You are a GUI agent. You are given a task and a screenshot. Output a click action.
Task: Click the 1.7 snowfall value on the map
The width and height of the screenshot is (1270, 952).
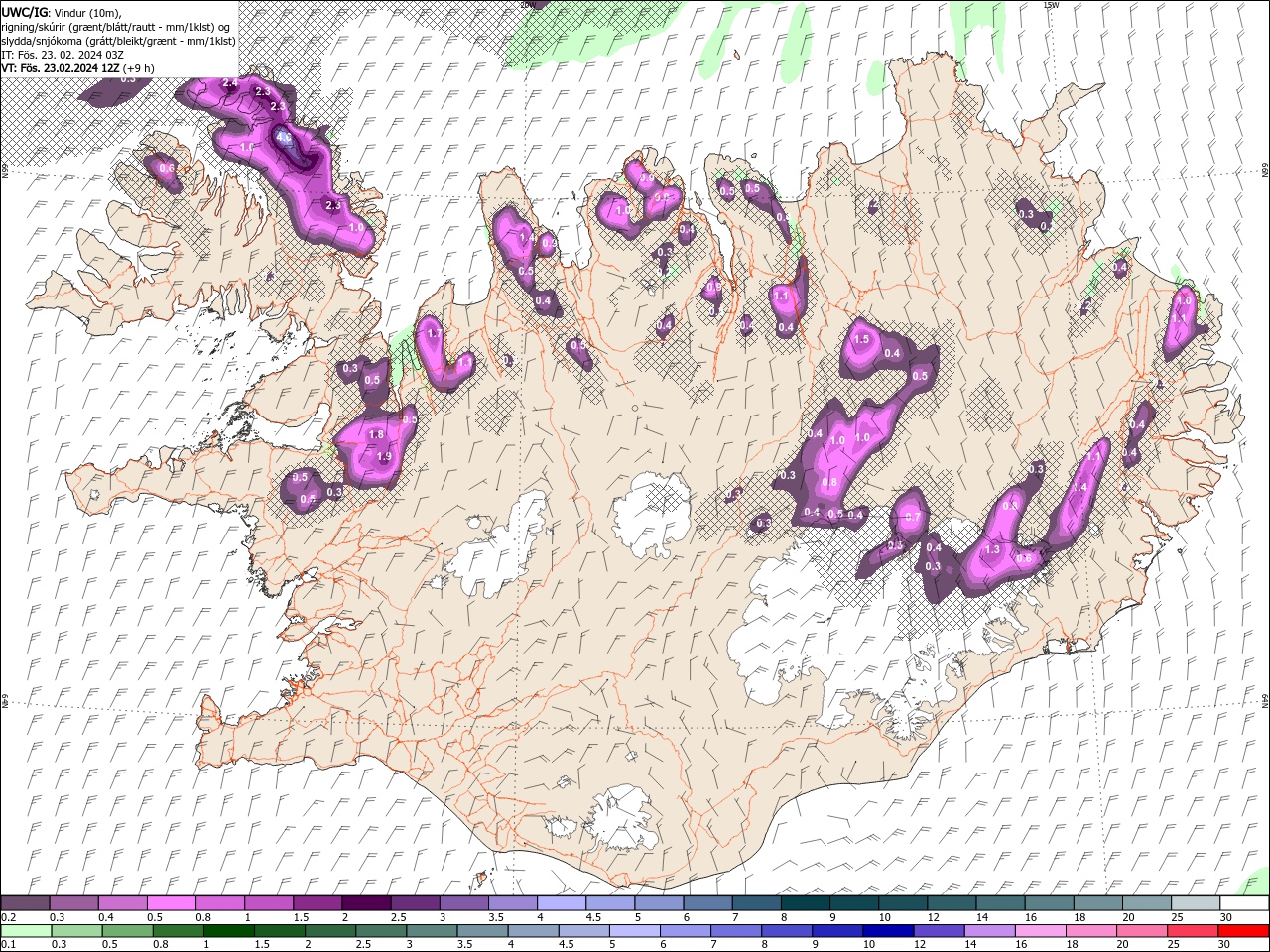[x=434, y=334]
